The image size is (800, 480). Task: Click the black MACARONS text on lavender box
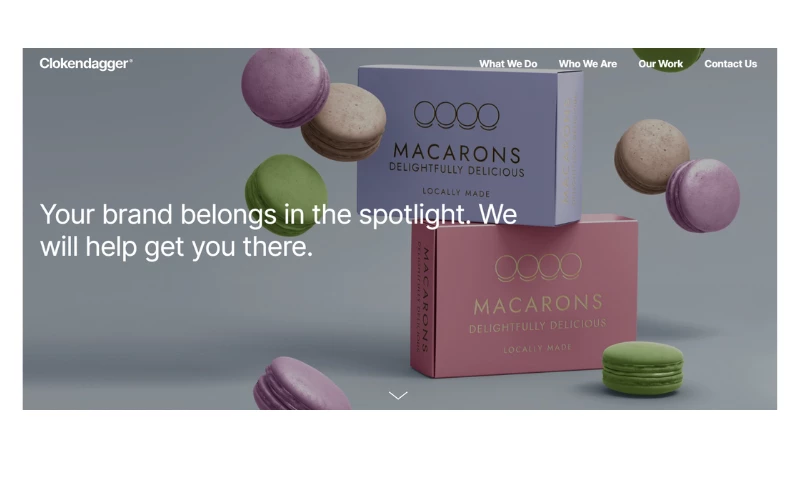pyautogui.click(x=457, y=153)
